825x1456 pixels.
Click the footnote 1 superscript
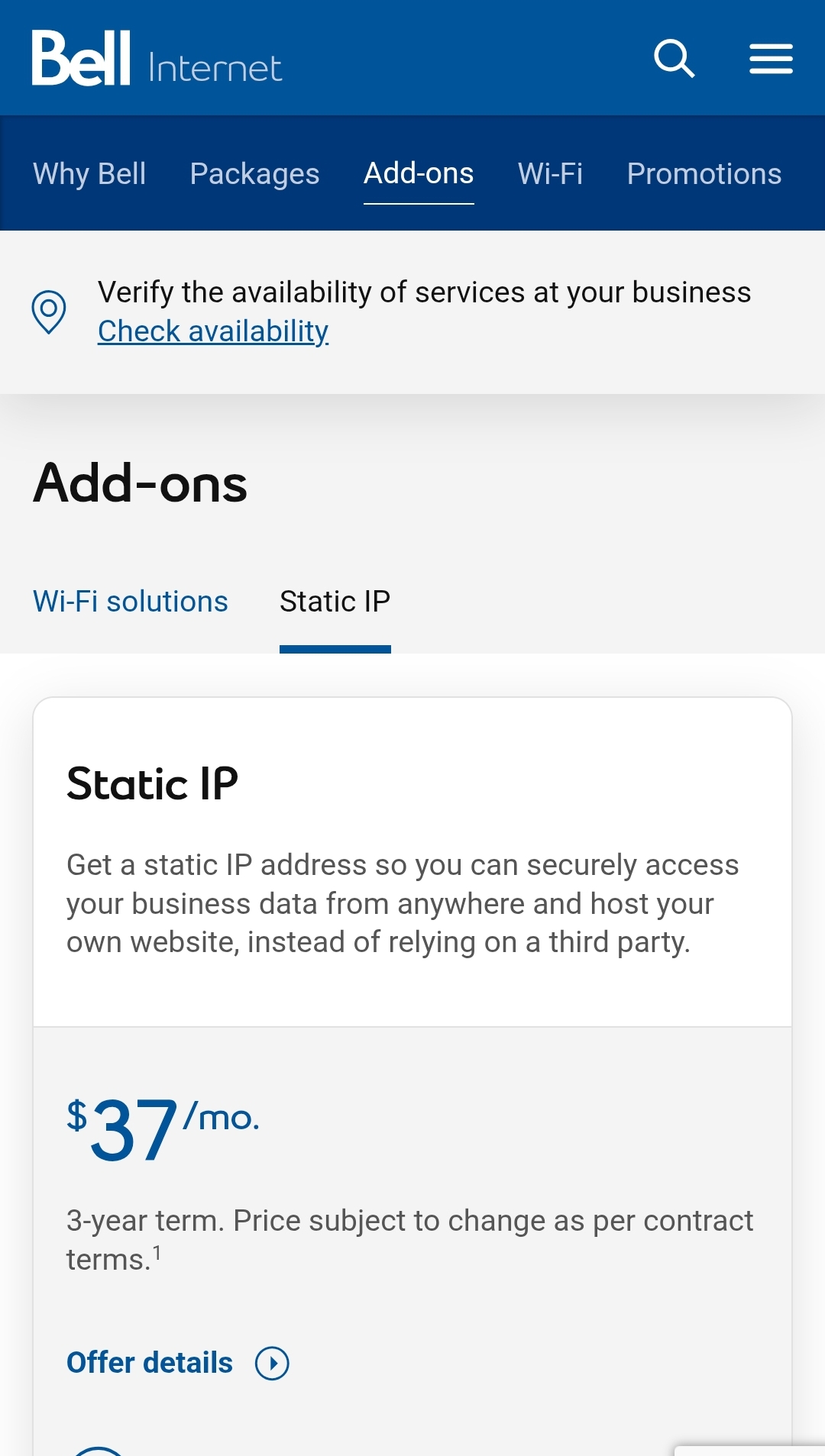pos(157,1252)
